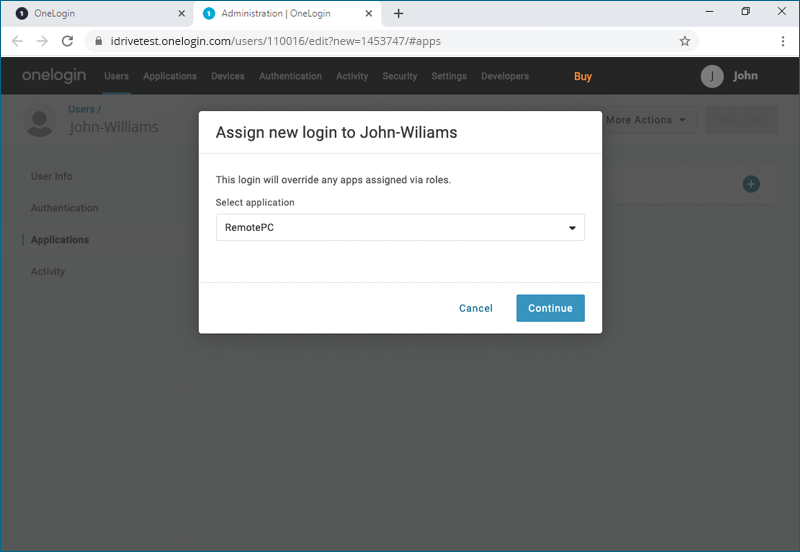Close the Administration | OneLogin tab
Image resolution: width=800 pixels, height=552 pixels.
(x=368, y=14)
